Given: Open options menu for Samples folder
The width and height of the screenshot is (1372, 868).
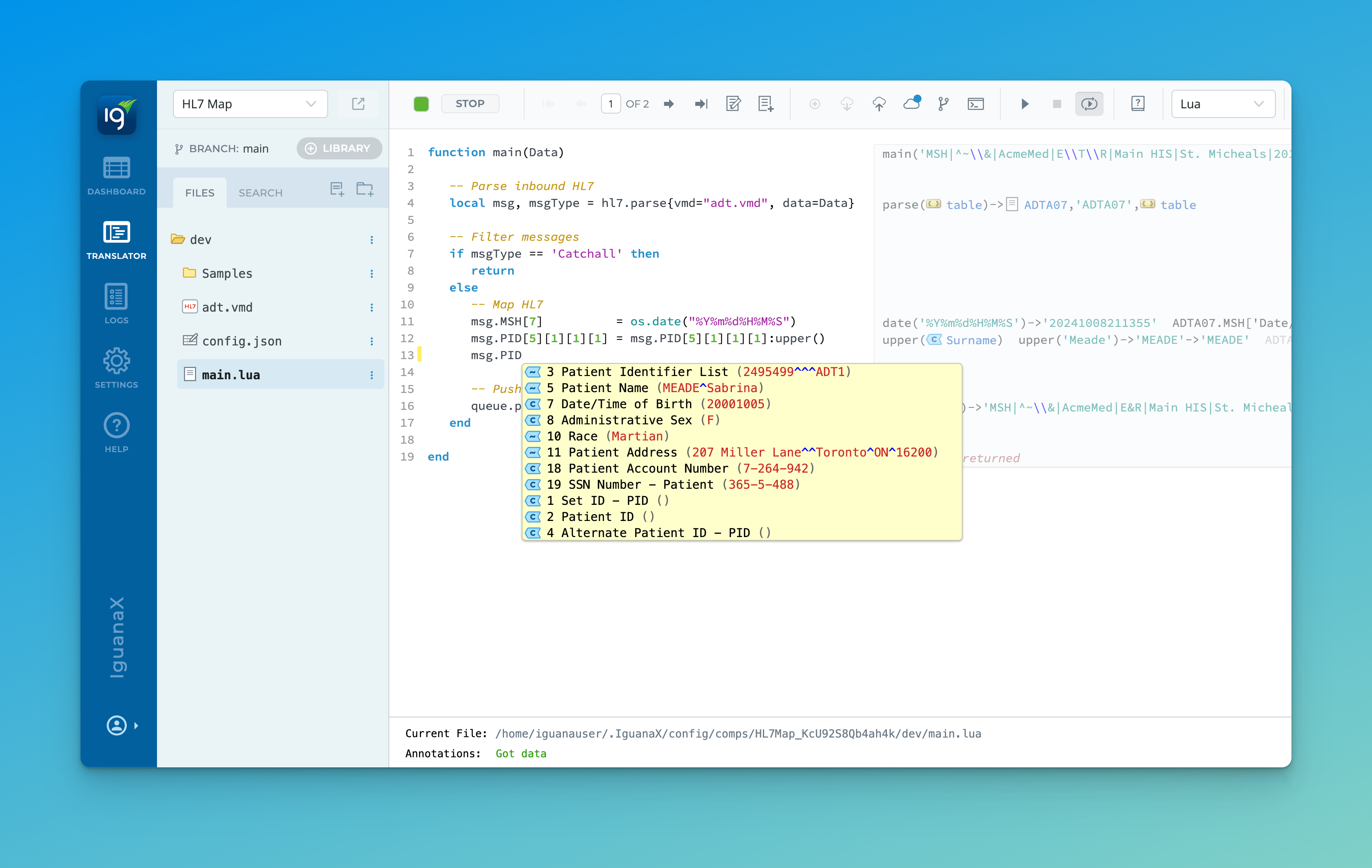Looking at the screenshot, I should pyautogui.click(x=372, y=274).
